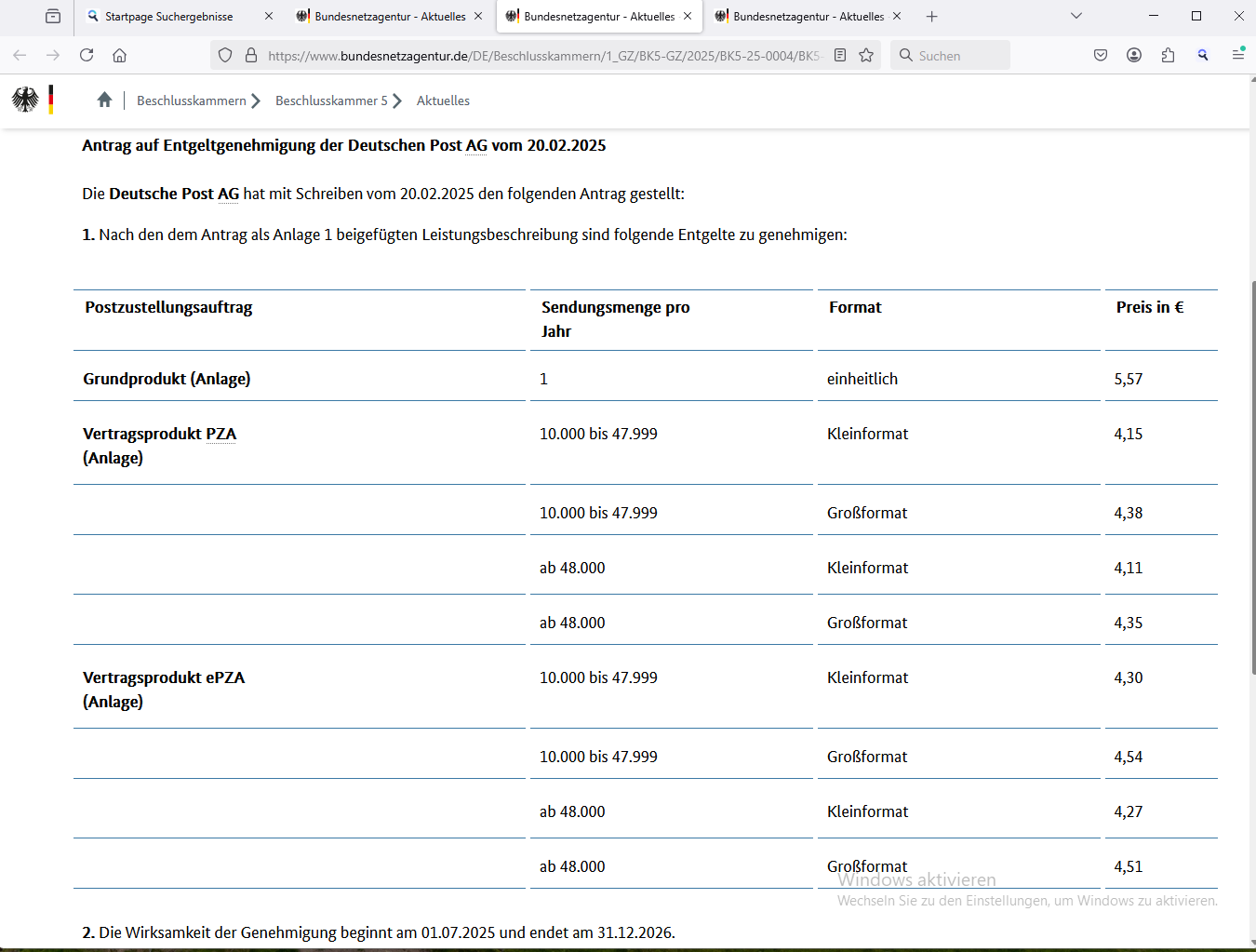Click the Postzustellungsauftrag column header
Image resolution: width=1256 pixels, height=952 pixels.
tap(168, 307)
